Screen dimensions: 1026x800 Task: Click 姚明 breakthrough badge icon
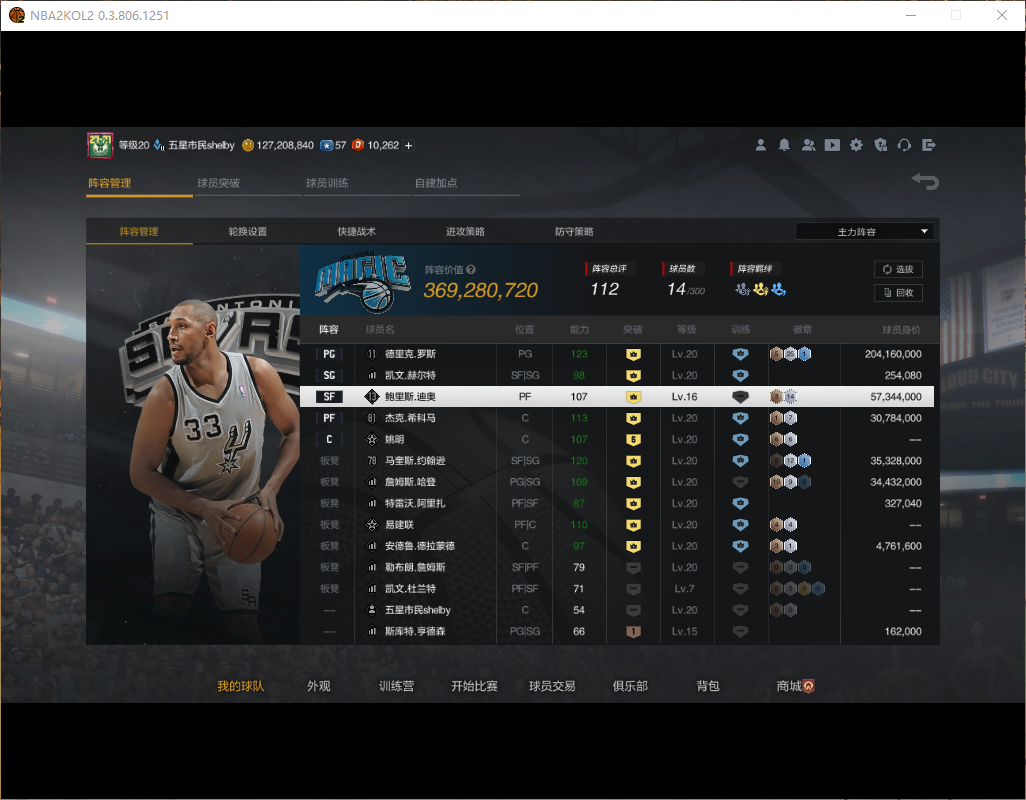tap(633, 440)
